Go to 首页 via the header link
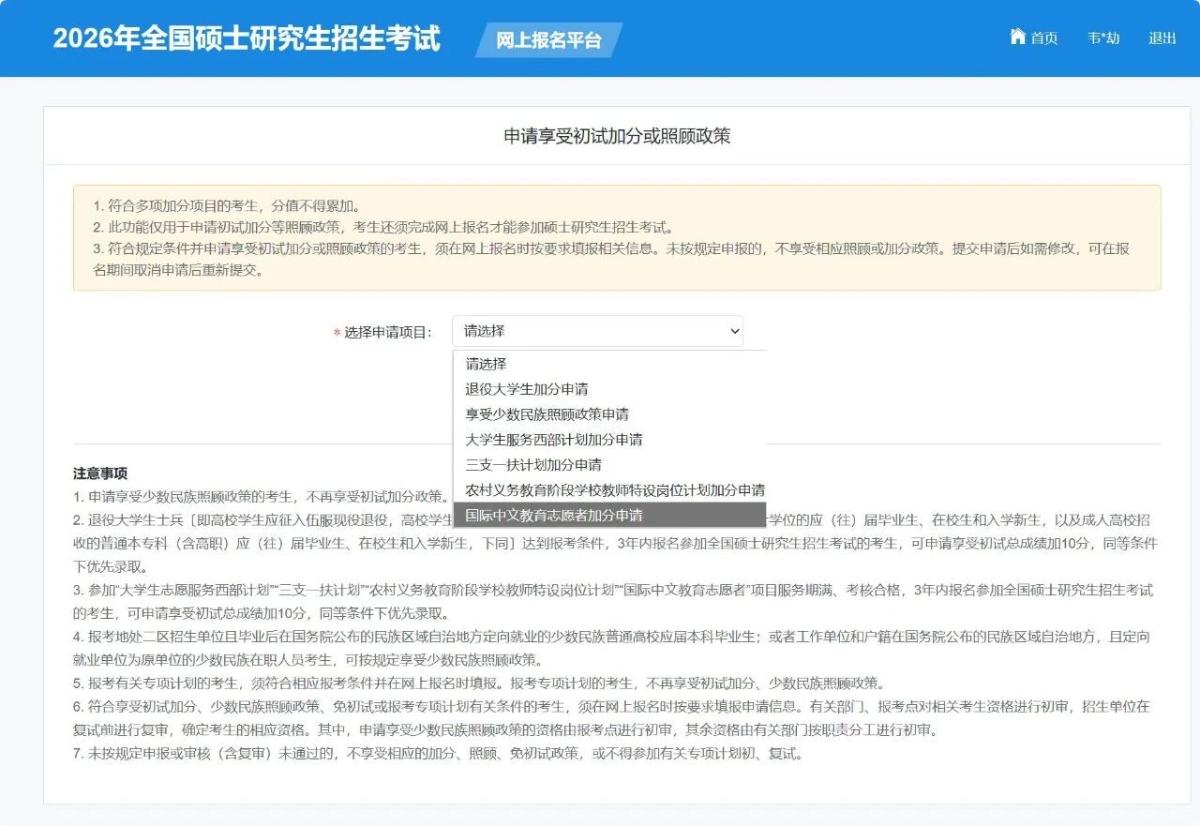Screen dimensions: 1200x826 [x=1043, y=38]
